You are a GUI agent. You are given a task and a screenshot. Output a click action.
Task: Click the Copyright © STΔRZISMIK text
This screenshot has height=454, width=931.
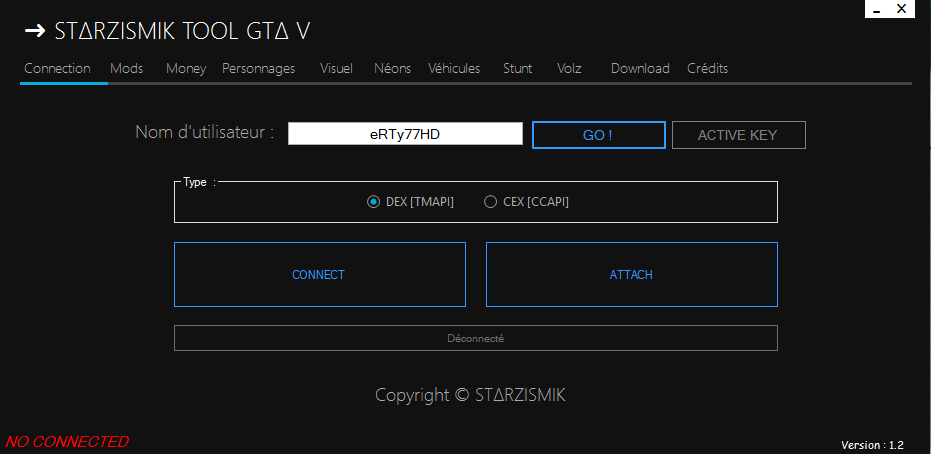pyautogui.click(x=470, y=395)
